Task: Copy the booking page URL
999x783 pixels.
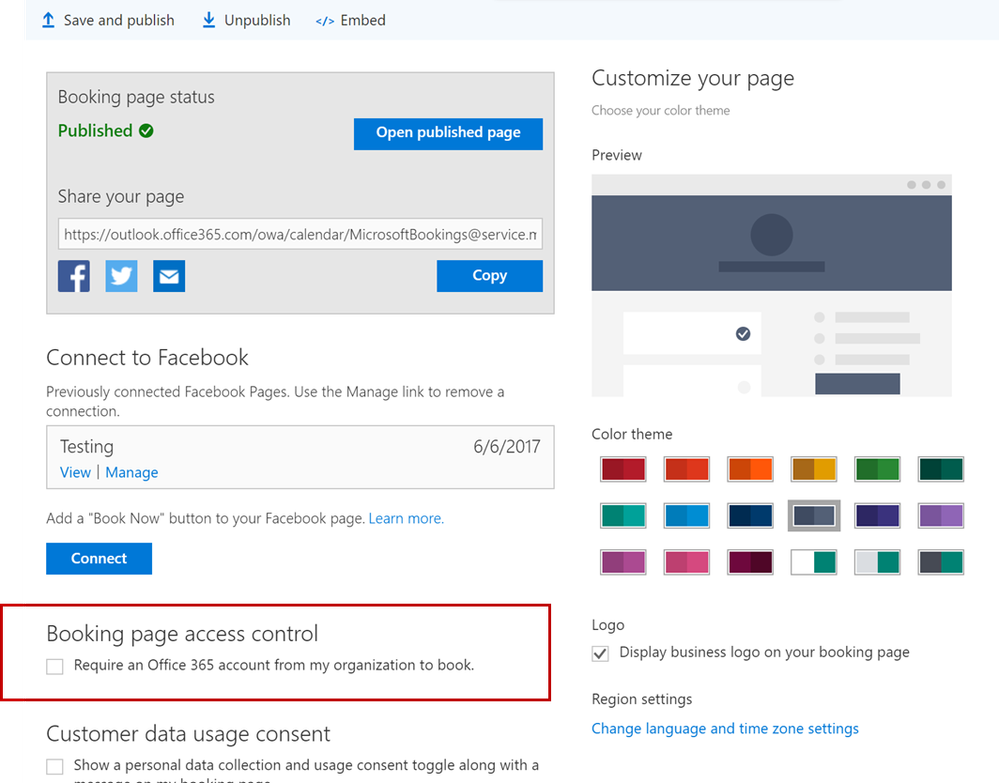Action: click(x=490, y=276)
